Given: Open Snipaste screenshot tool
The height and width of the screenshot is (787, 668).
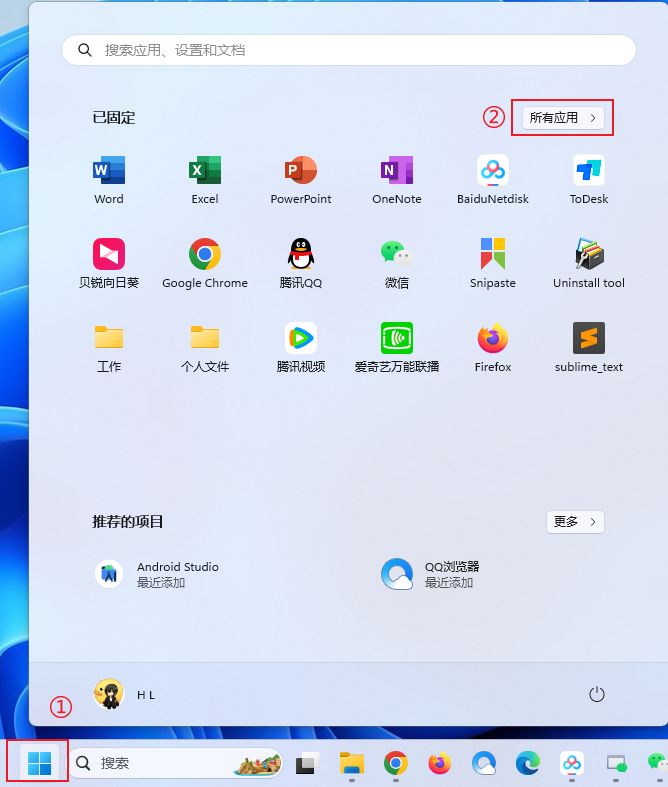Looking at the screenshot, I should pyautogui.click(x=493, y=264).
